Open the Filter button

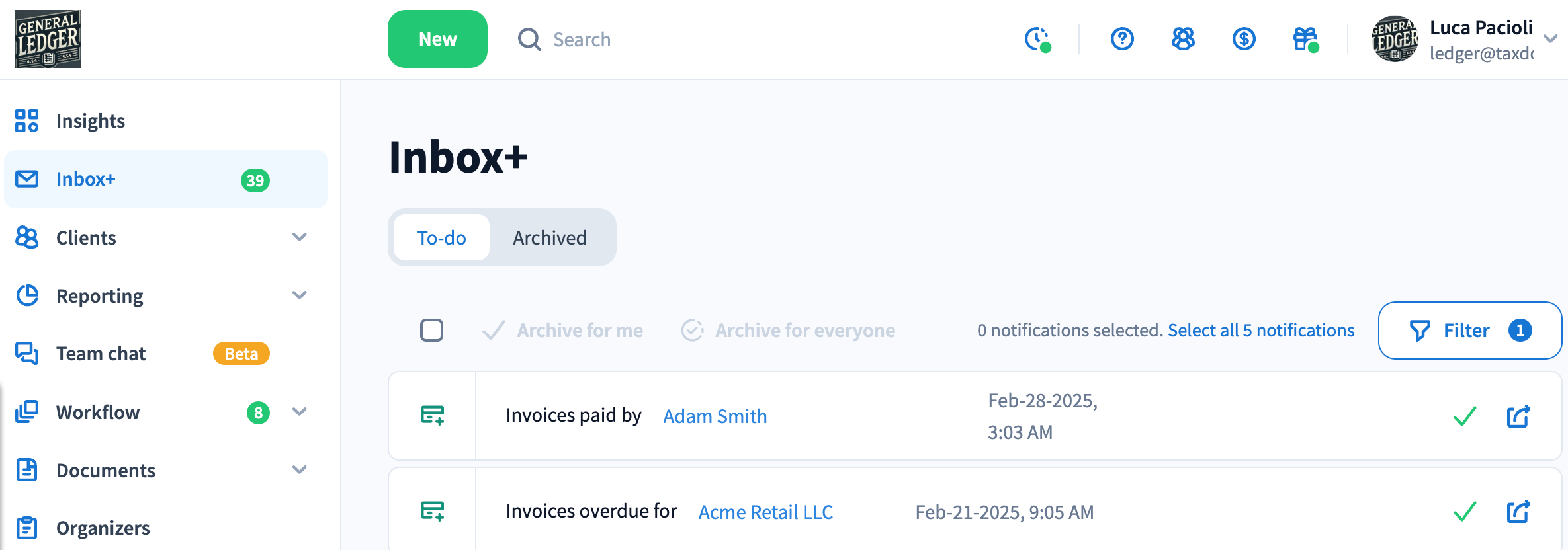[x=1469, y=330]
